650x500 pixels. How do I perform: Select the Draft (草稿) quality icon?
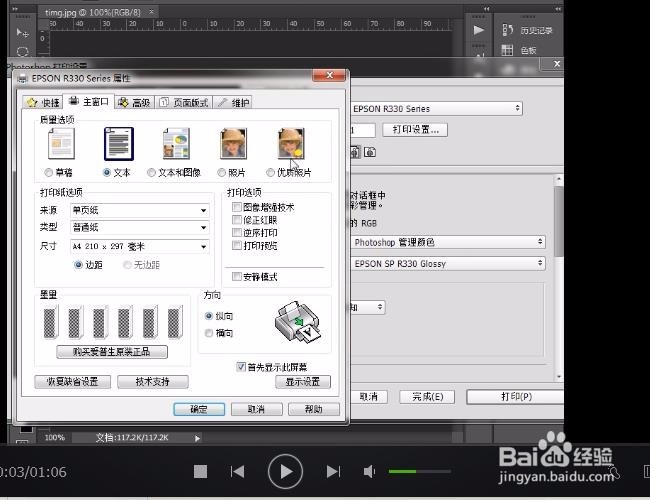[61, 144]
